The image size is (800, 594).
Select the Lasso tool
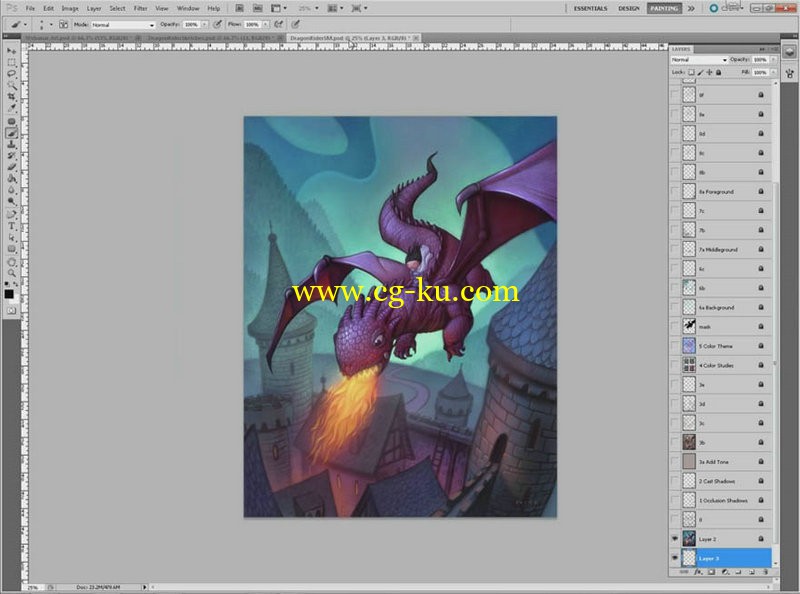click(x=11, y=73)
